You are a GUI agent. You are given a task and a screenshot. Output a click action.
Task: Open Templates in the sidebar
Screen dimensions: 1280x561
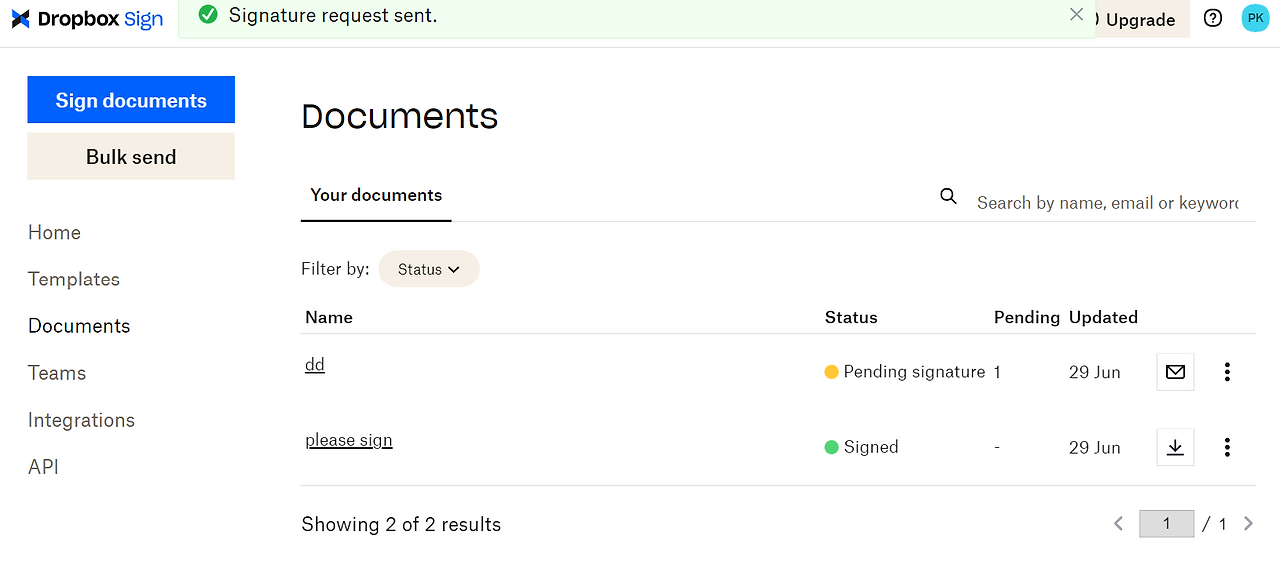(x=74, y=279)
